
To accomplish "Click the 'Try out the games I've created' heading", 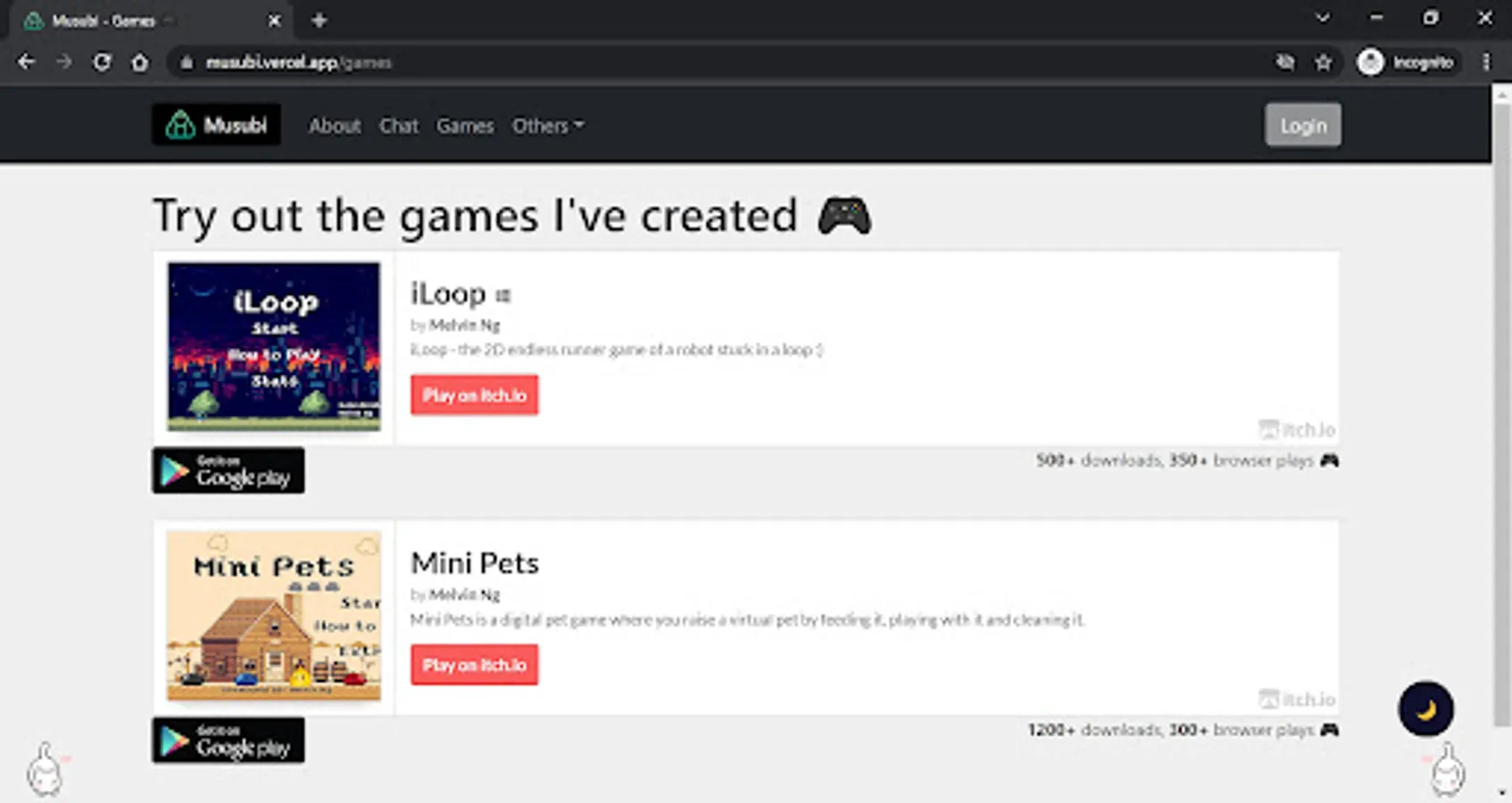I will pos(512,216).
